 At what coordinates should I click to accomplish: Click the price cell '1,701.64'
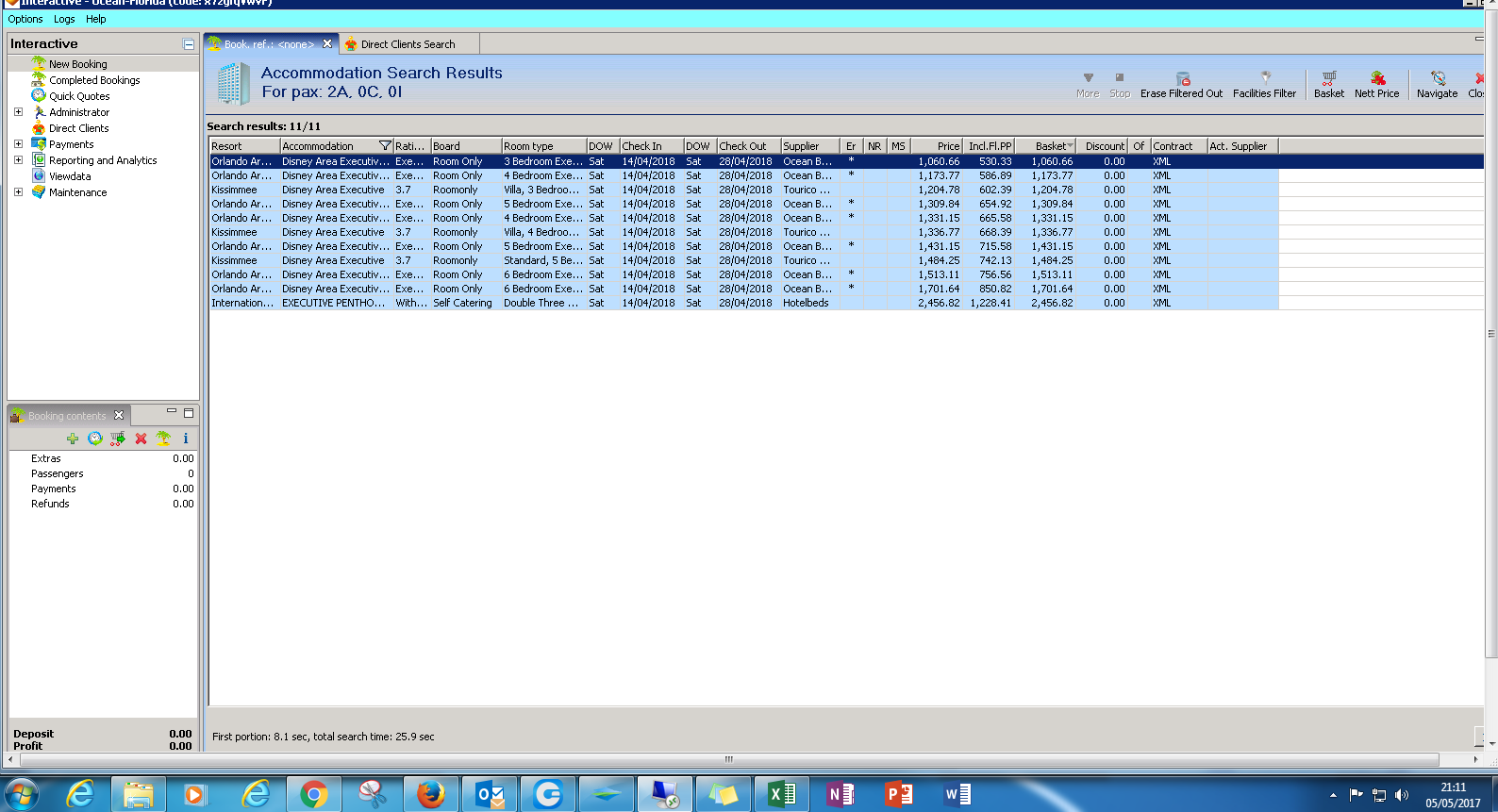click(939, 289)
